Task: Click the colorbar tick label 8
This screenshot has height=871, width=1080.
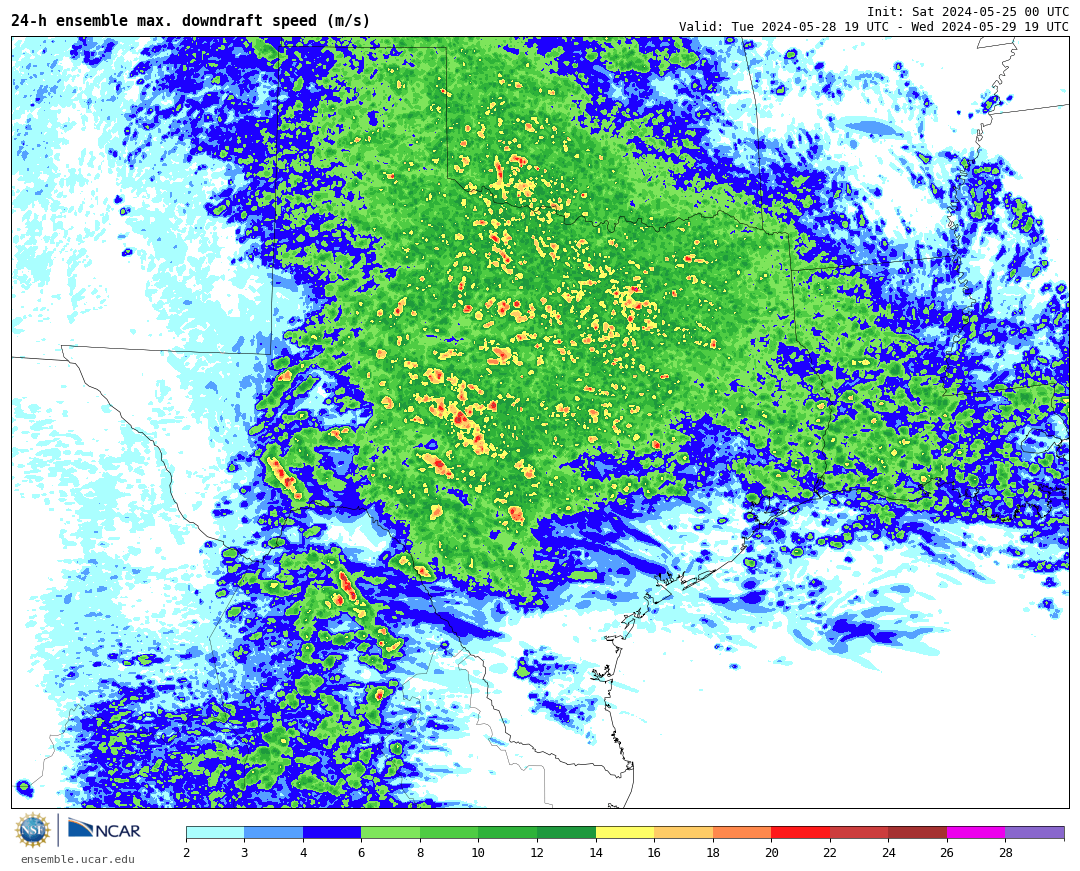Action: (x=420, y=852)
